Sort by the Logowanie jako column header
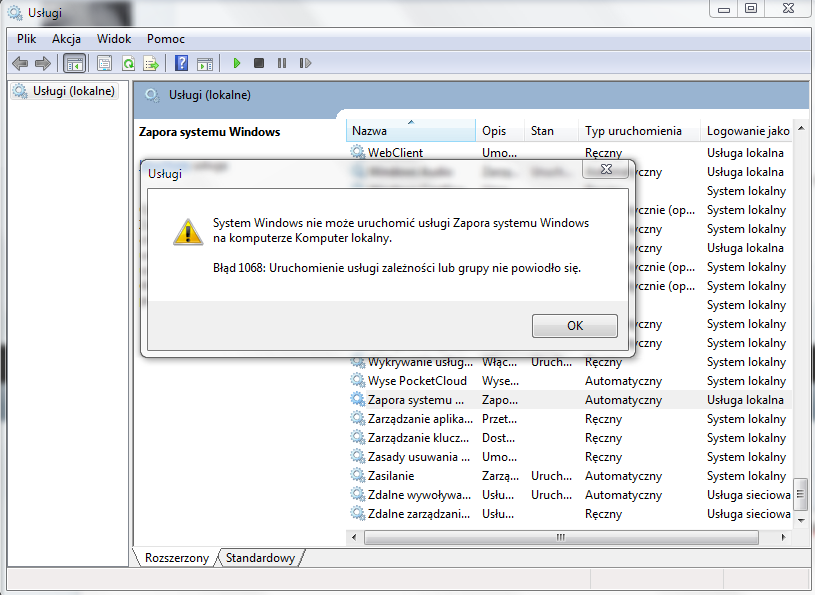The height and width of the screenshot is (595, 815). click(x=747, y=131)
